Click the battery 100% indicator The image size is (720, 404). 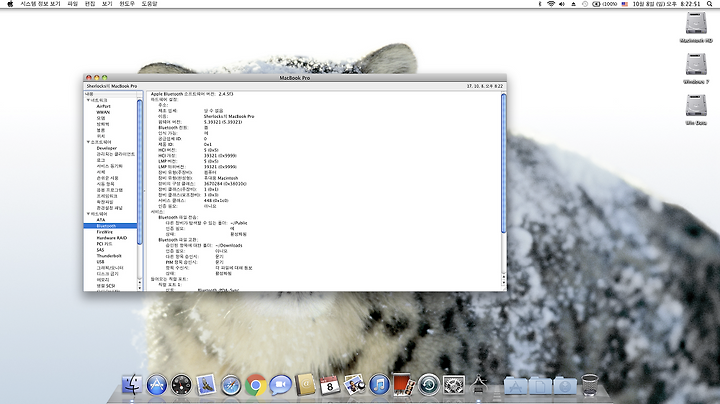pyautogui.click(x=605, y=4)
